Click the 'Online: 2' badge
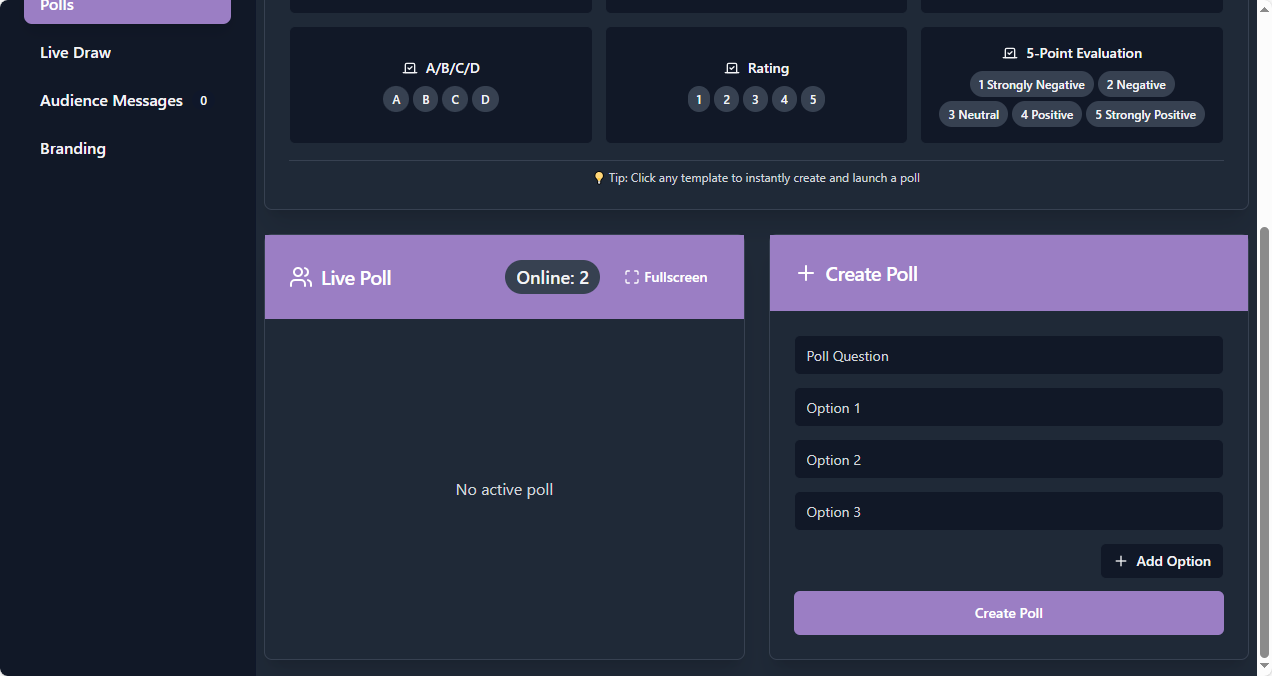The width and height of the screenshot is (1272, 676). click(x=552, y=278)
